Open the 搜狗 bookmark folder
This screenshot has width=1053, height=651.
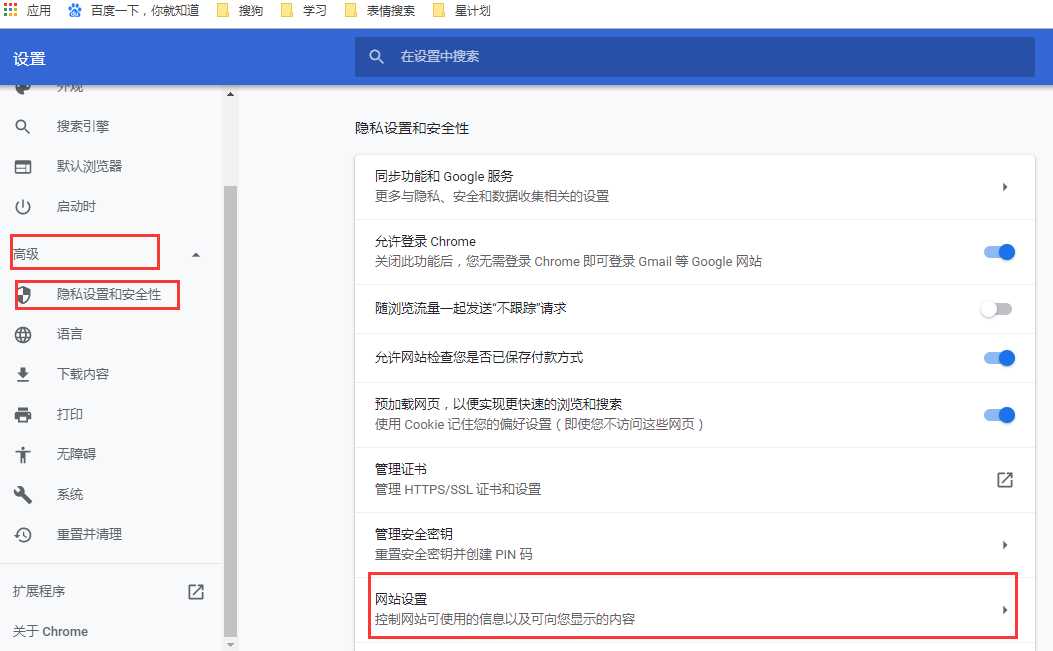(247, 13)
